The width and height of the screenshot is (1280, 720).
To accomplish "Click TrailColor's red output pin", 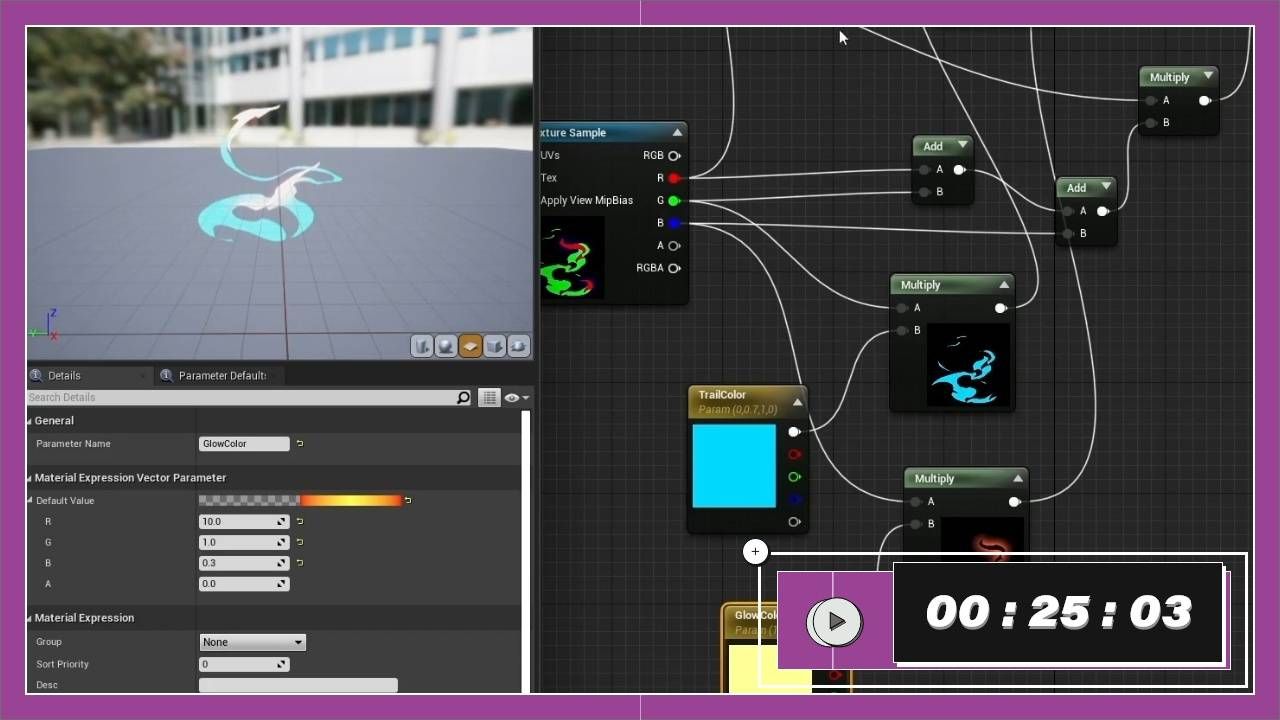I will 794,455.
